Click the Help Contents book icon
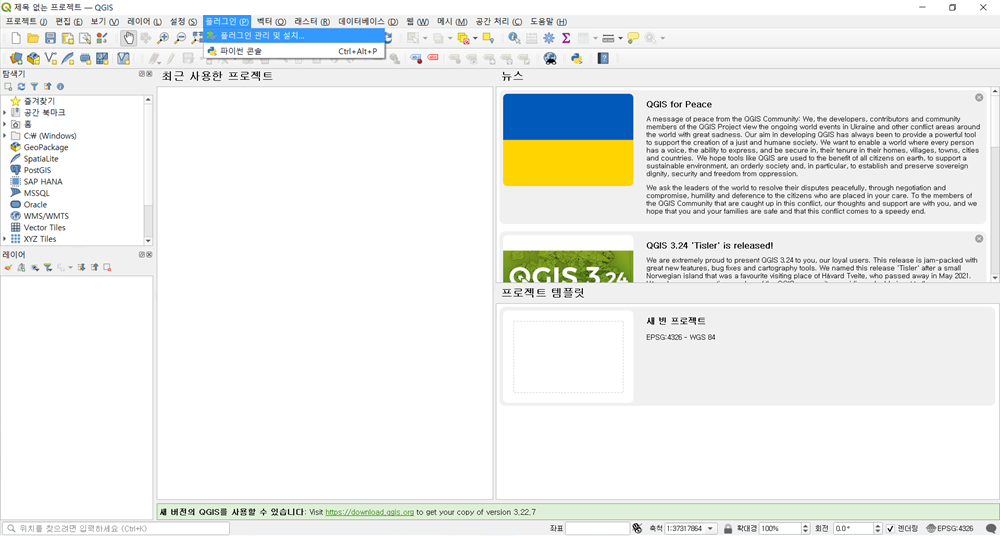1000x536 pixels. click(x=603, y=59)
